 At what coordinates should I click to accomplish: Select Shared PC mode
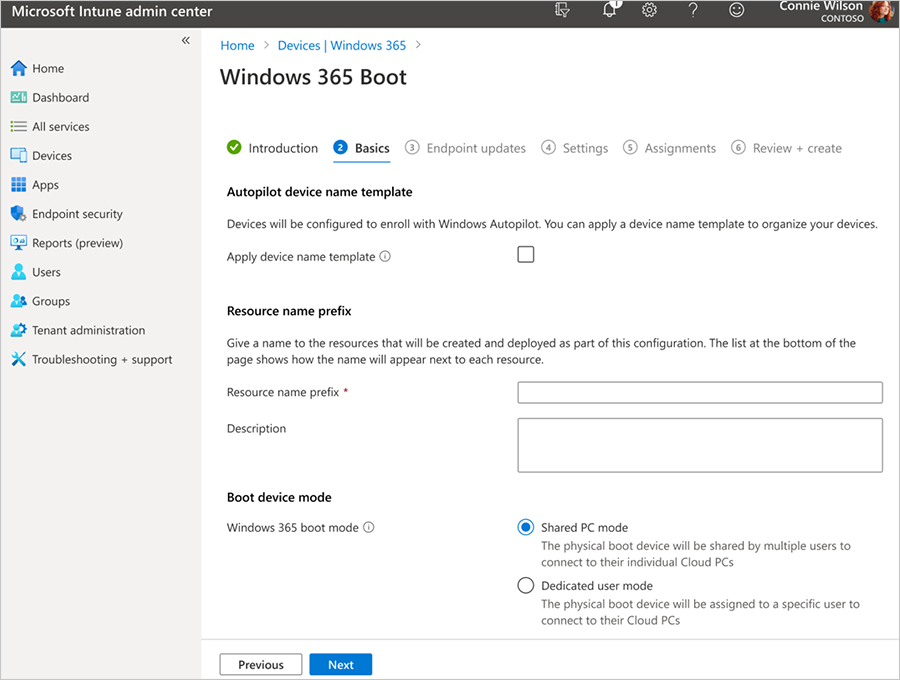click(525, 527)
